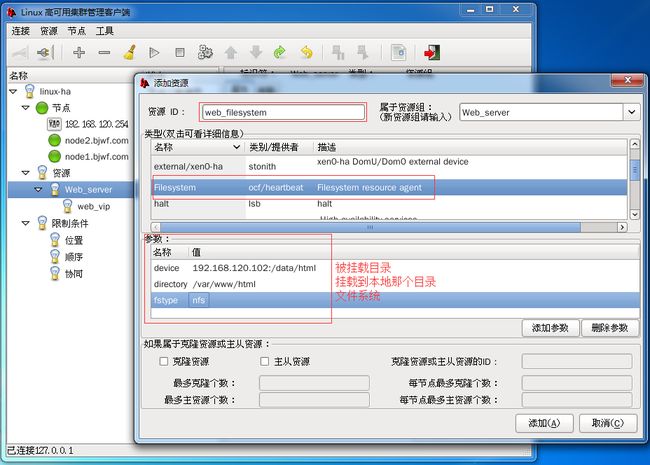This screenshot has width=650, height=465.
Task: Open the 节点 menu
Action: (77, 31)
